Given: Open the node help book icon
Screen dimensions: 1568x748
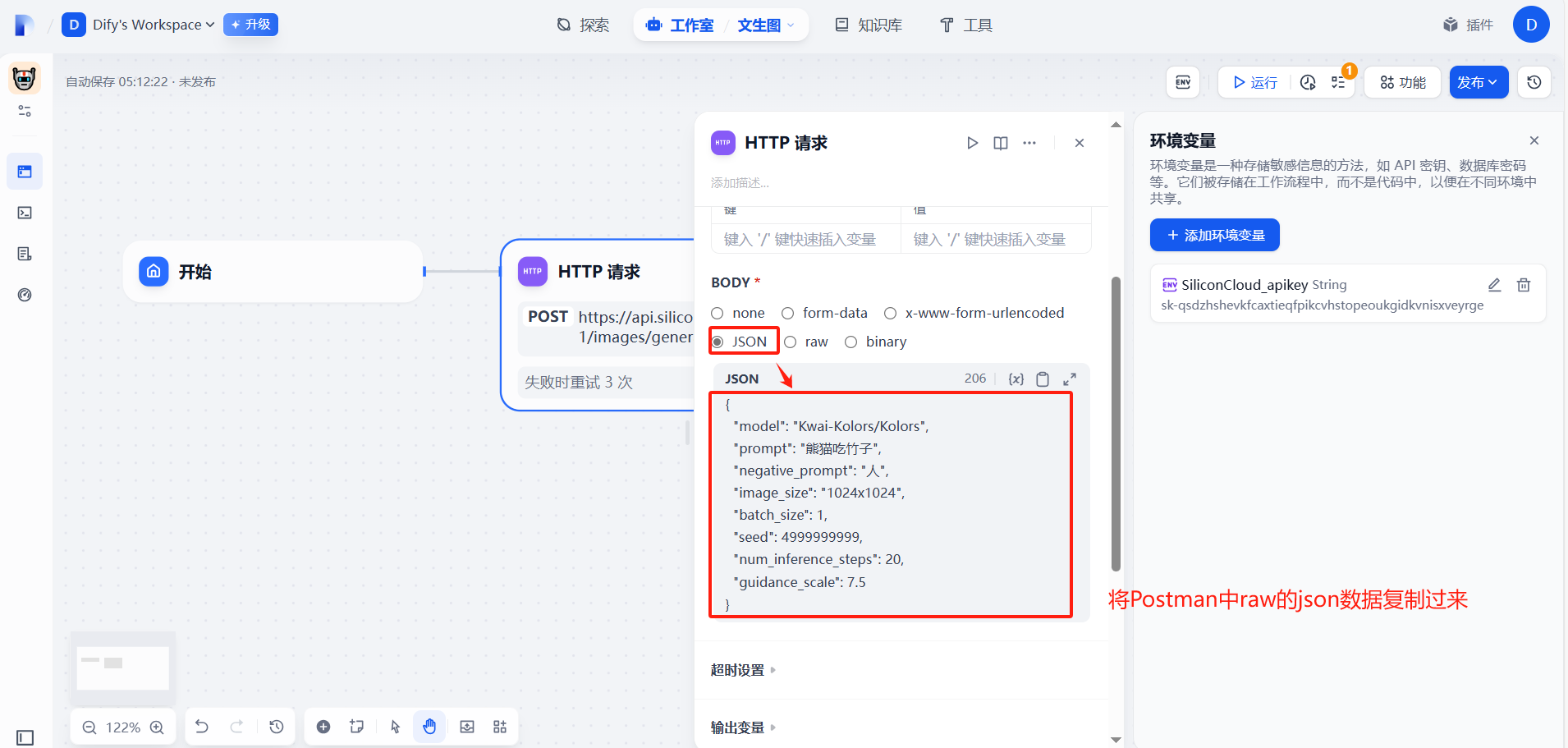Looking at the screenshot, I should [x=1001, y=143].
